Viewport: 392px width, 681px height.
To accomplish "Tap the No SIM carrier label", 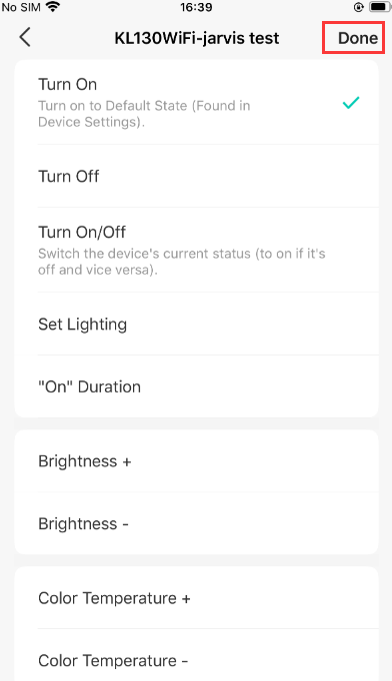I will (x=21, y=7).
